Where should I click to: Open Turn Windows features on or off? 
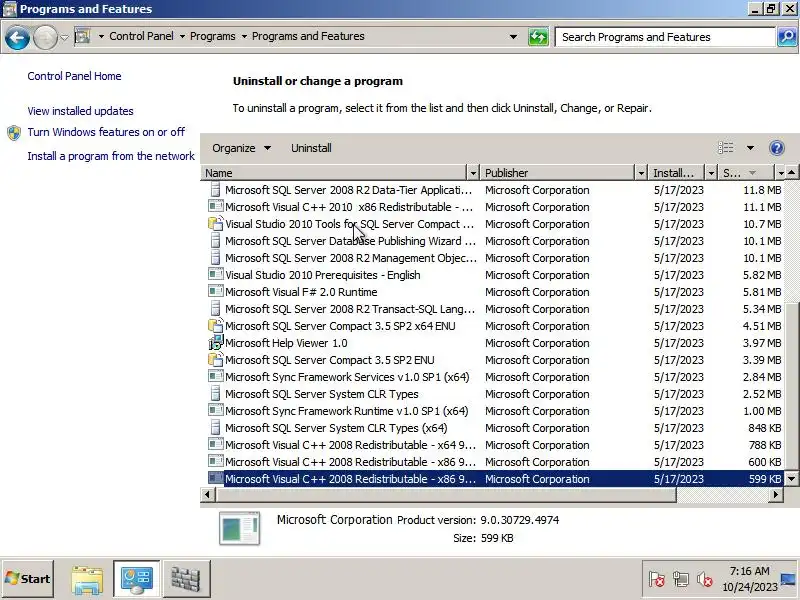pos(106,132)
